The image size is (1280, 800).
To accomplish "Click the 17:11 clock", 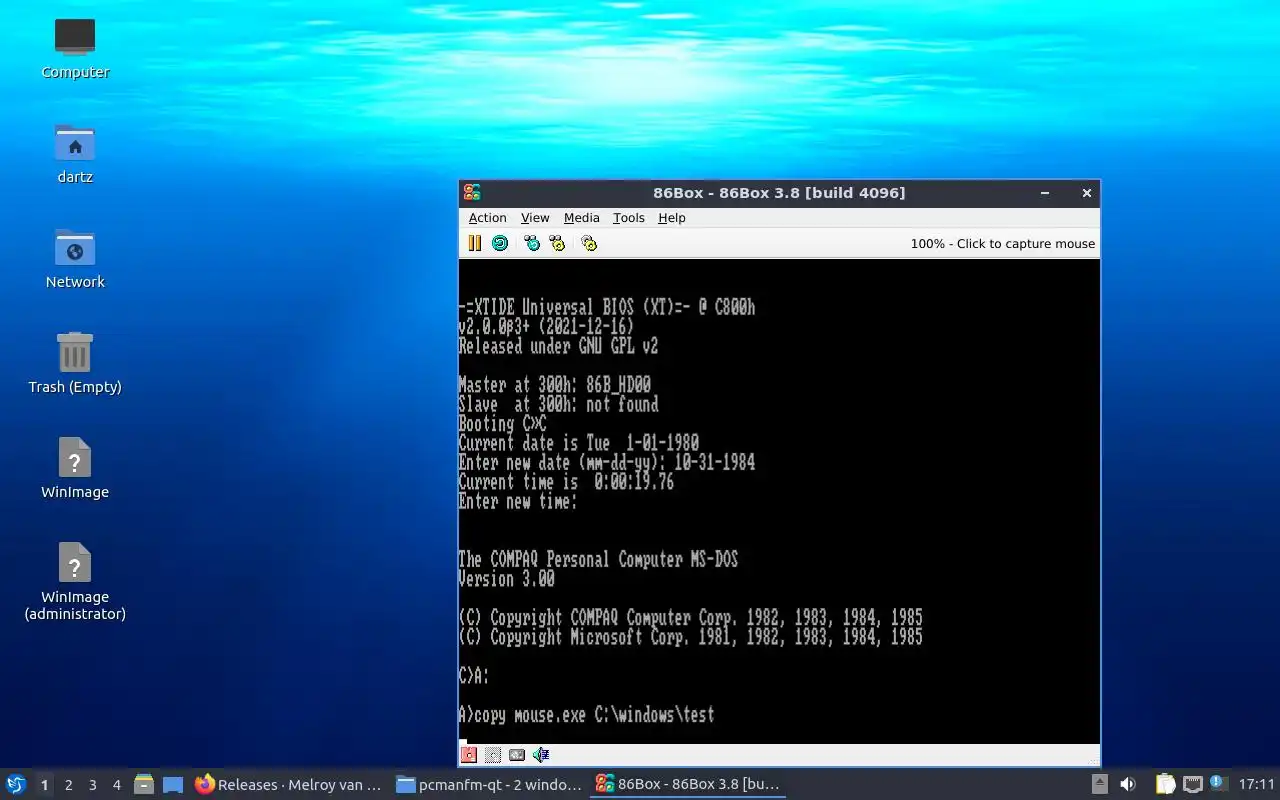I will pos(1257,785).
